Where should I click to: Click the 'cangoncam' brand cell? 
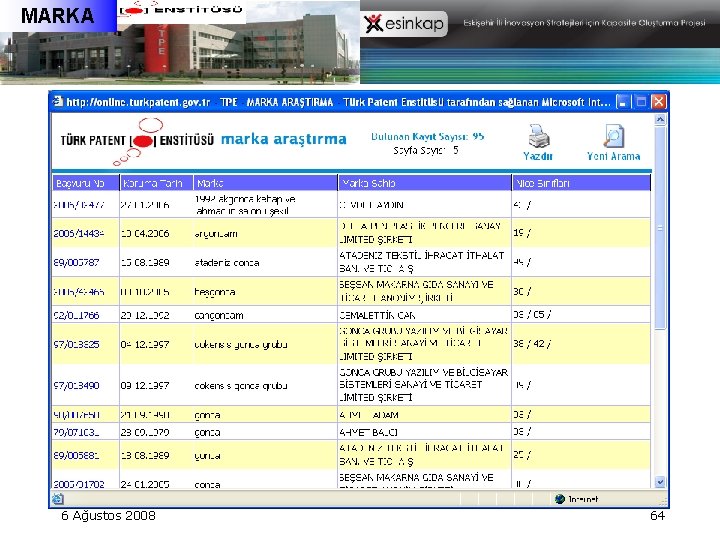265,315
